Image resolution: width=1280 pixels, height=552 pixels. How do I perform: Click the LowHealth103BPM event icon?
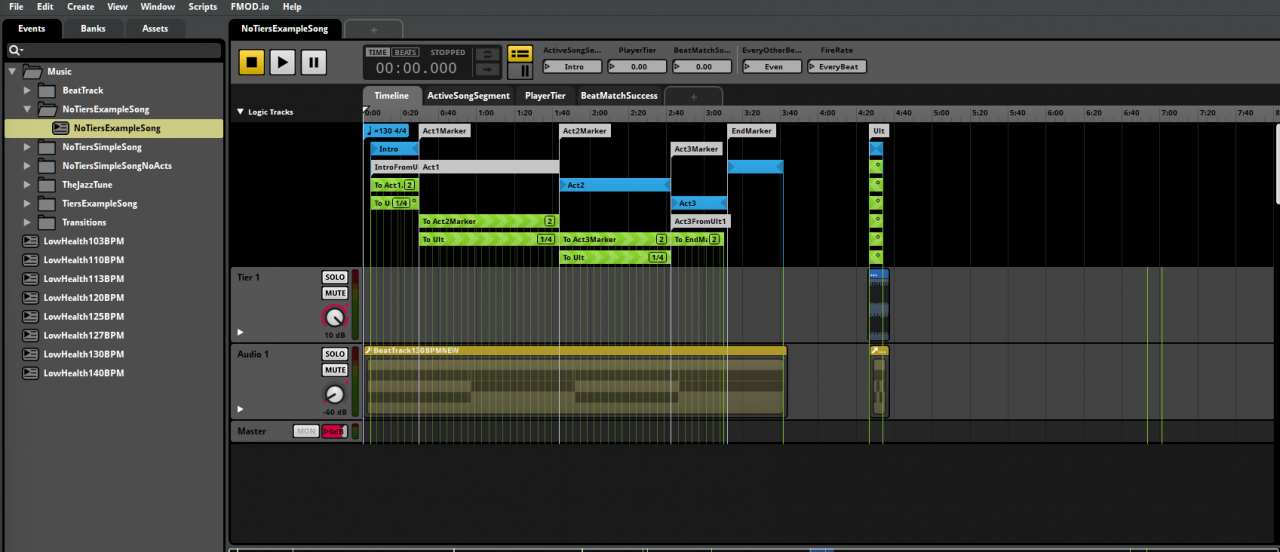(30, 241)
